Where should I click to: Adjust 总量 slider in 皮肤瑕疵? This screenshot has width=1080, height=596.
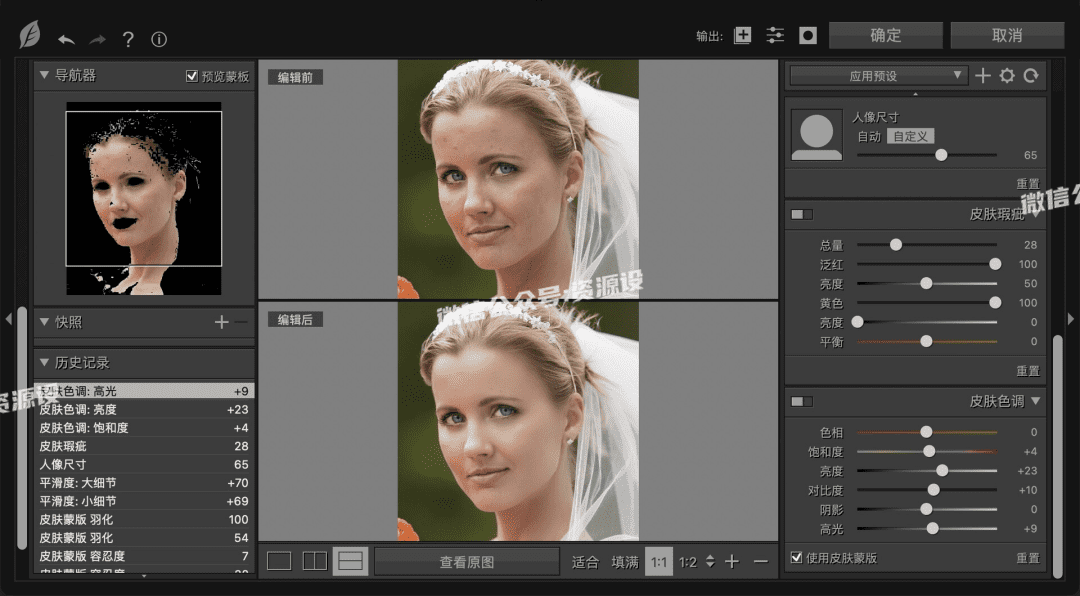(926, 245)
